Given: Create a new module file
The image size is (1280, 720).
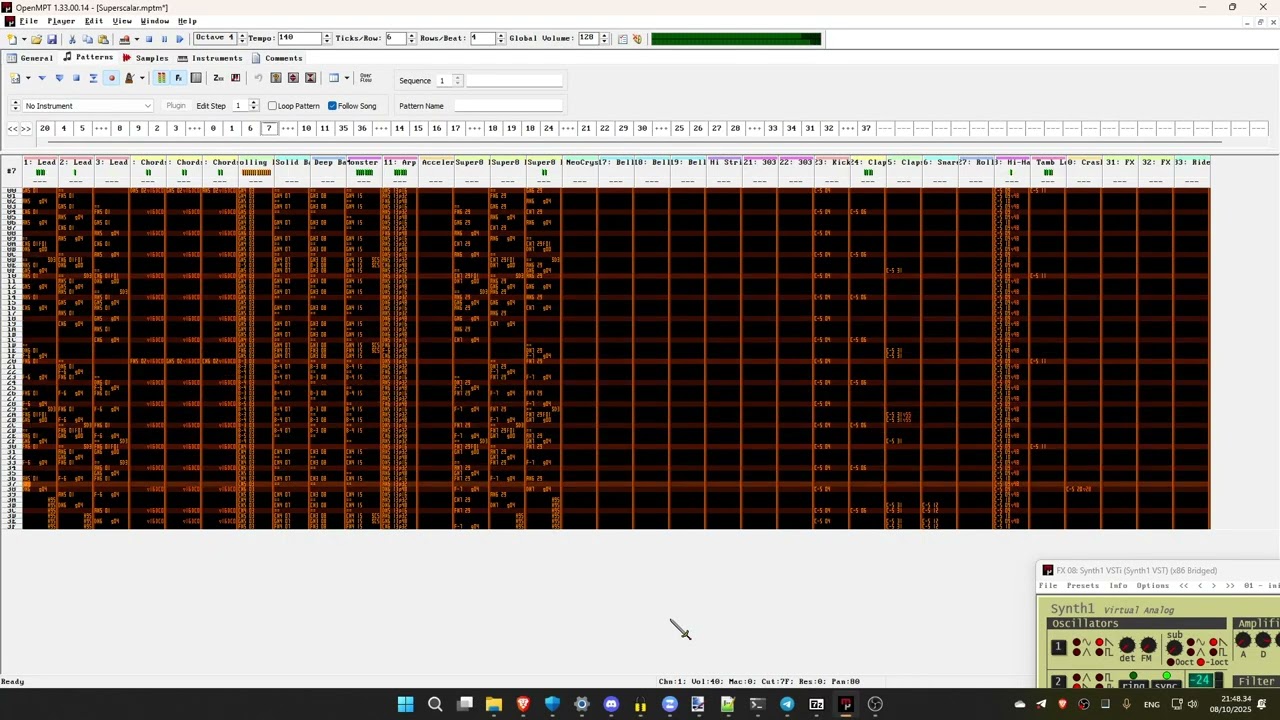Looking at the screenshot, I should coord(11,39).
